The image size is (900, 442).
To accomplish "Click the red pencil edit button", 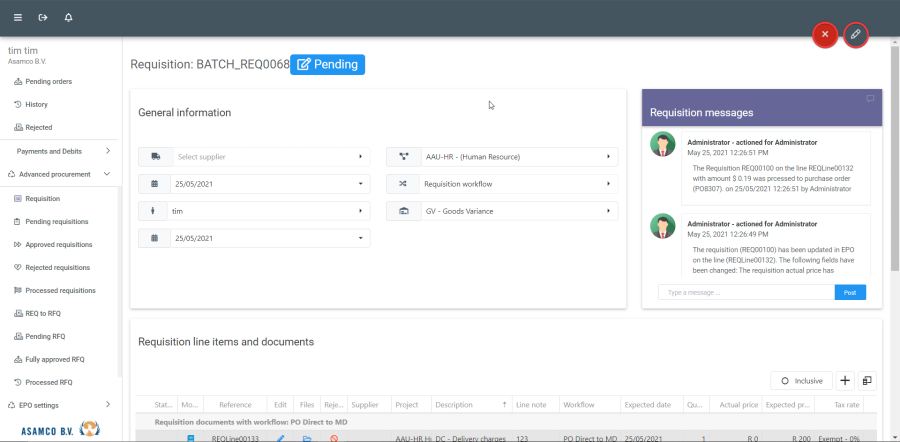I will [x=855, y=35].
